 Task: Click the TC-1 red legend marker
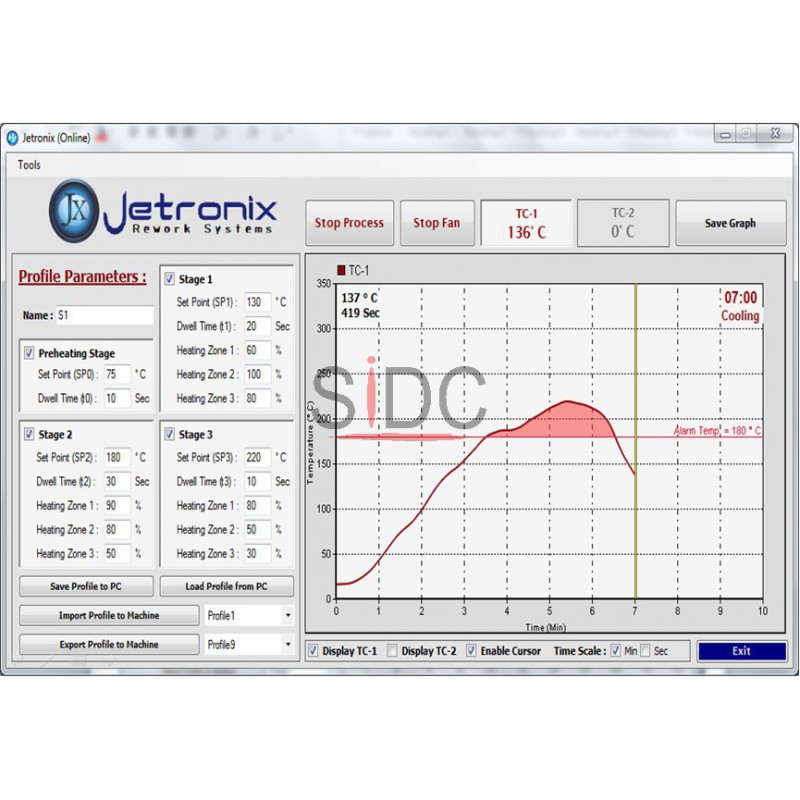(341, 270)
